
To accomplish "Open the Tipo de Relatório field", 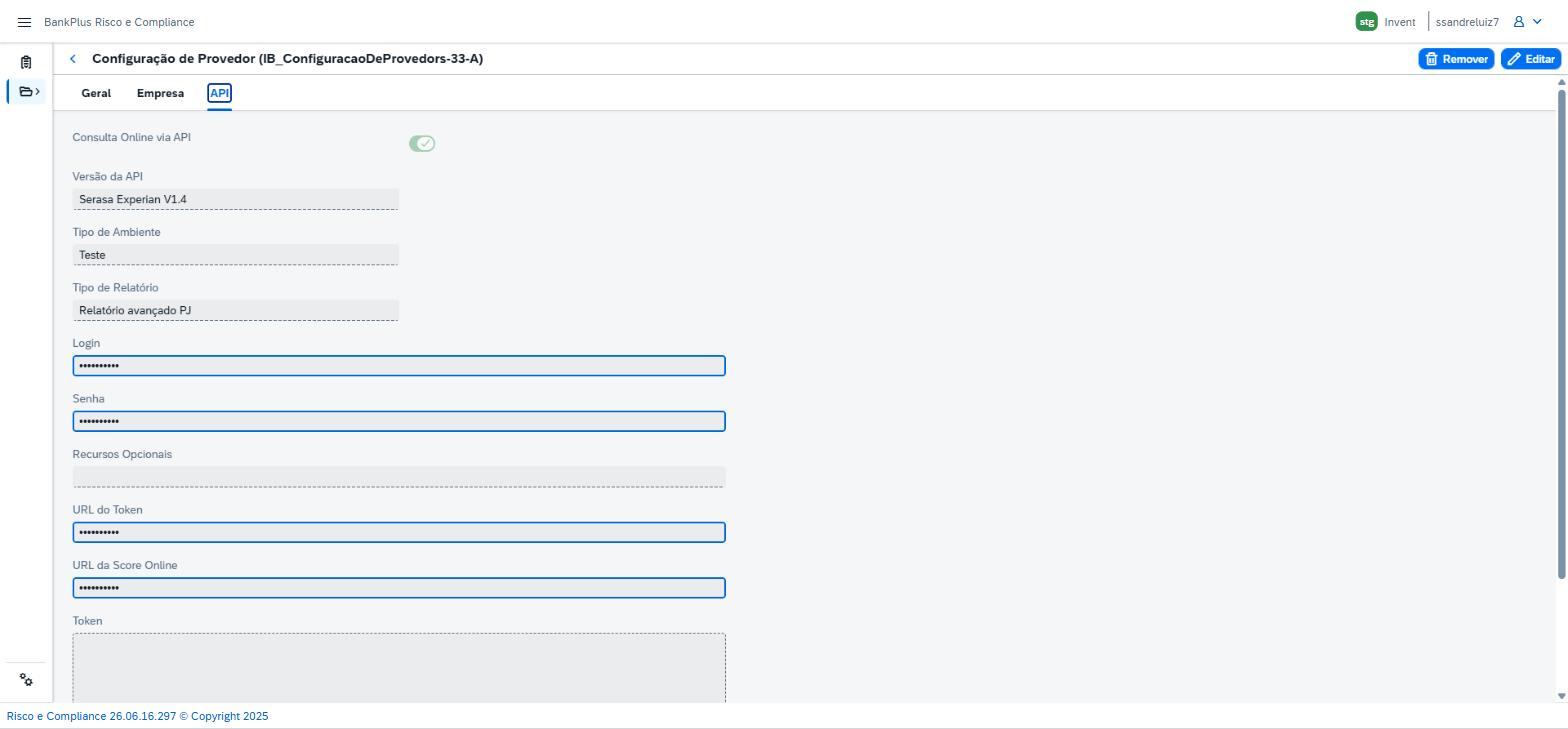I will [236, 310].
